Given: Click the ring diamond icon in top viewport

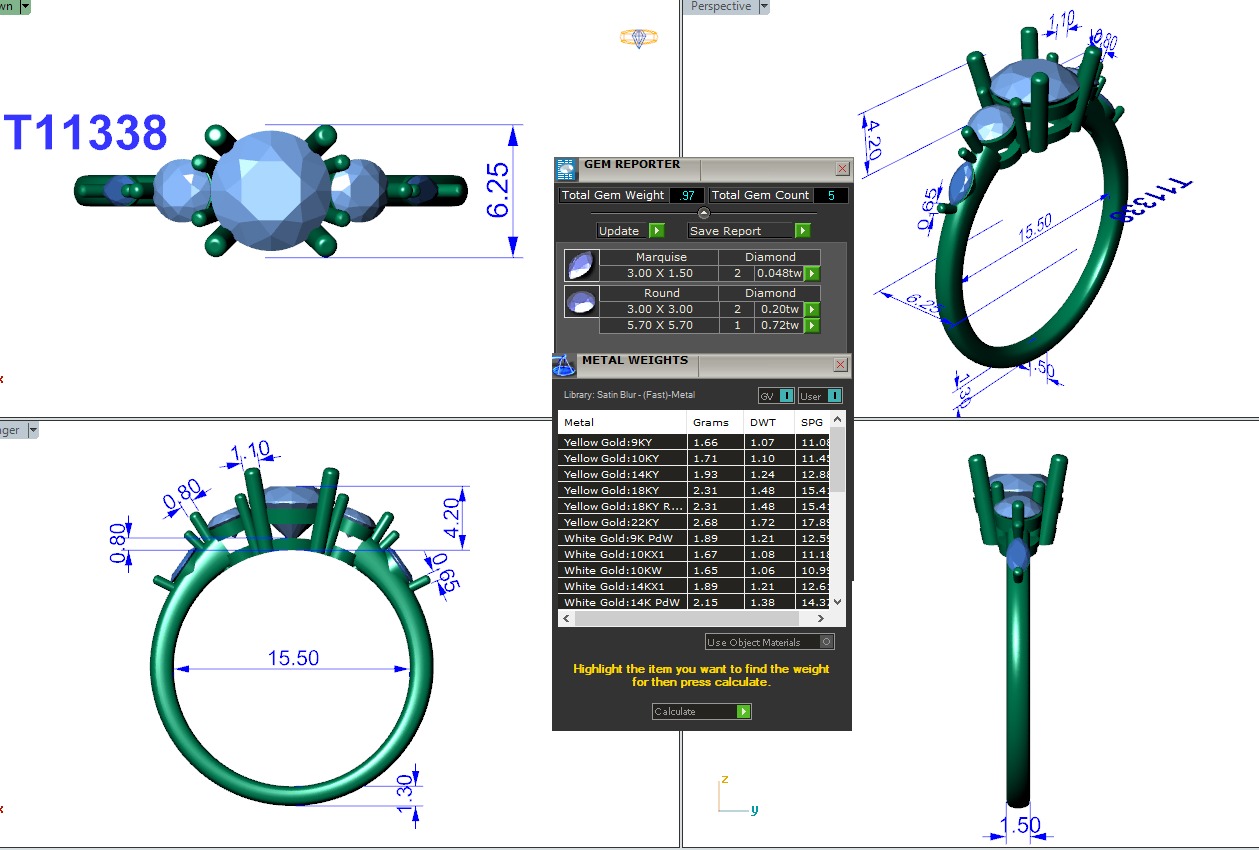Looking at the screenshot, I should point(638,39).
